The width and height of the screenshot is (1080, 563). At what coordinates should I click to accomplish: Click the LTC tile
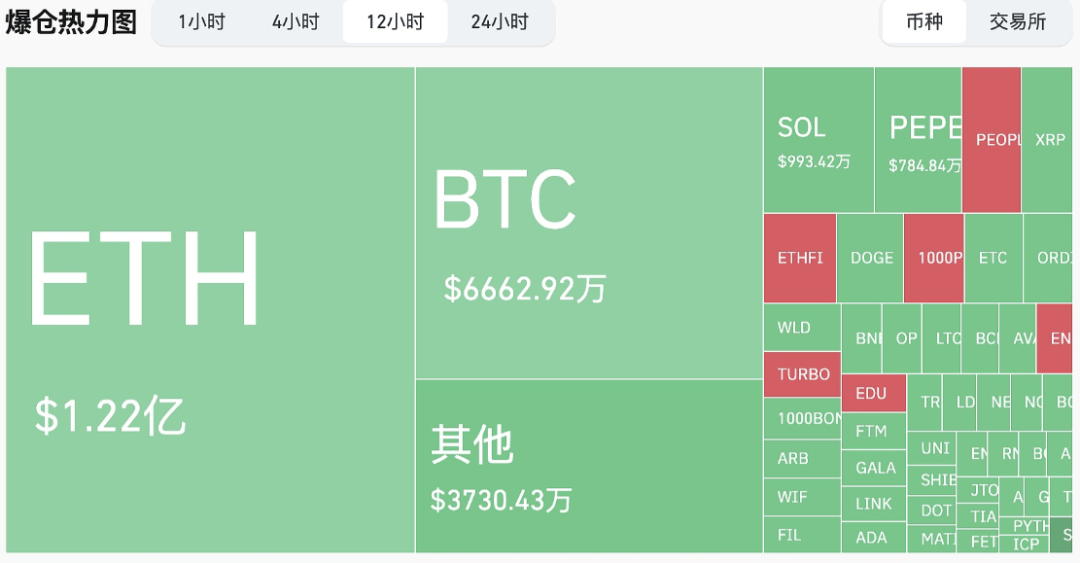coord(942,338)
